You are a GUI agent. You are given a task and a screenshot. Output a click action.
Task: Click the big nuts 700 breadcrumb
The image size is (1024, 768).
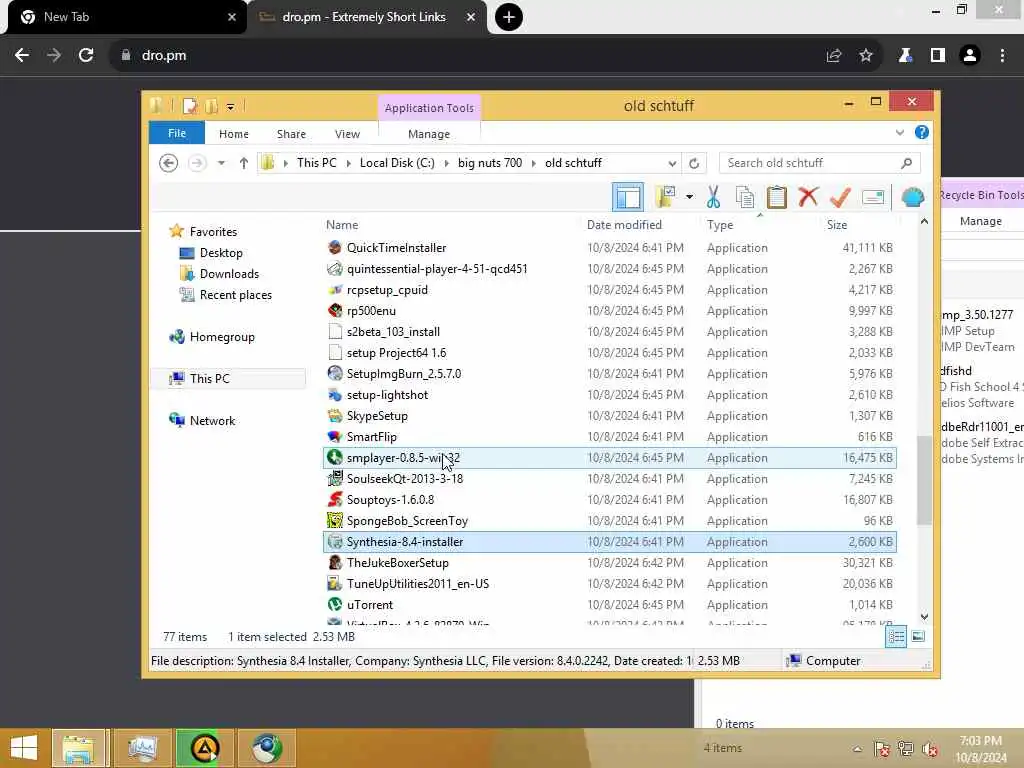[x=490, y=163]
